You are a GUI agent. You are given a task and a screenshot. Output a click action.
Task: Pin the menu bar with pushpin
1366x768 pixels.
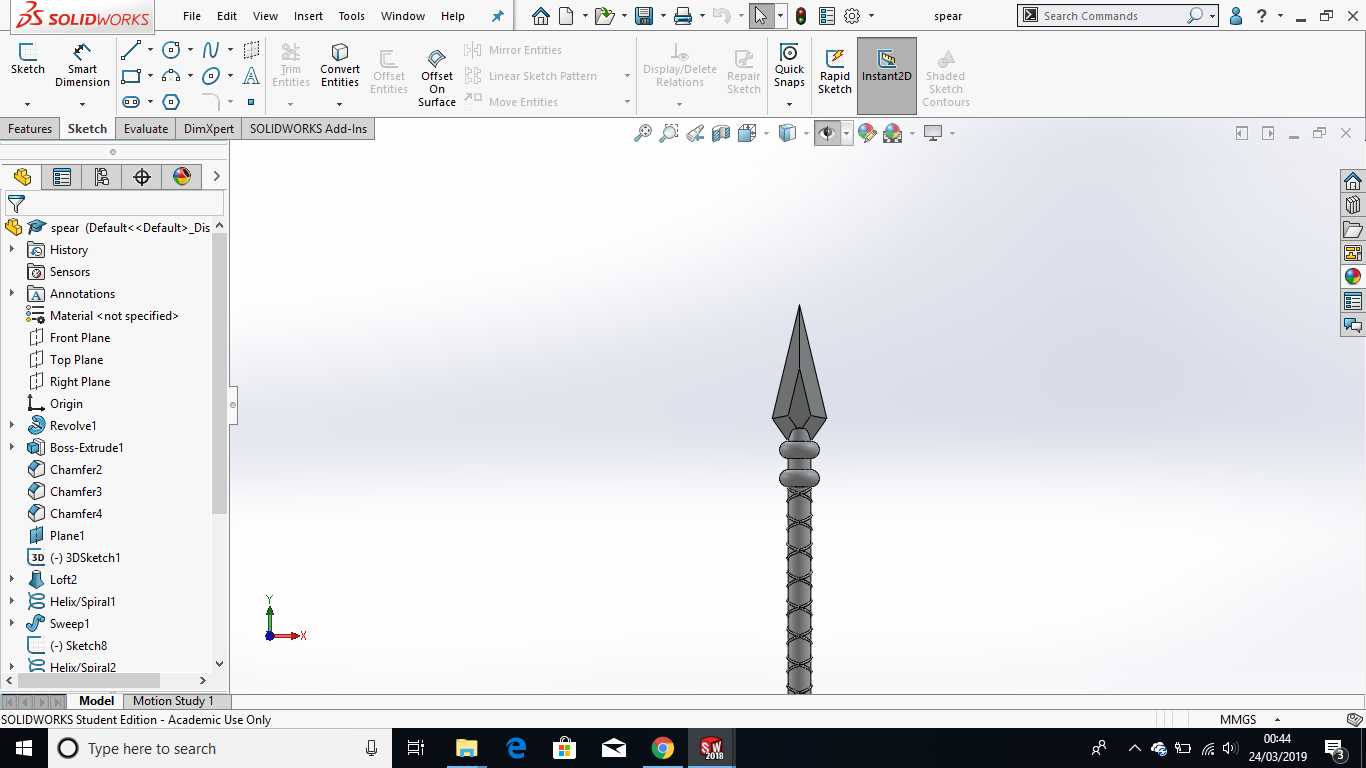click(498, 16)
